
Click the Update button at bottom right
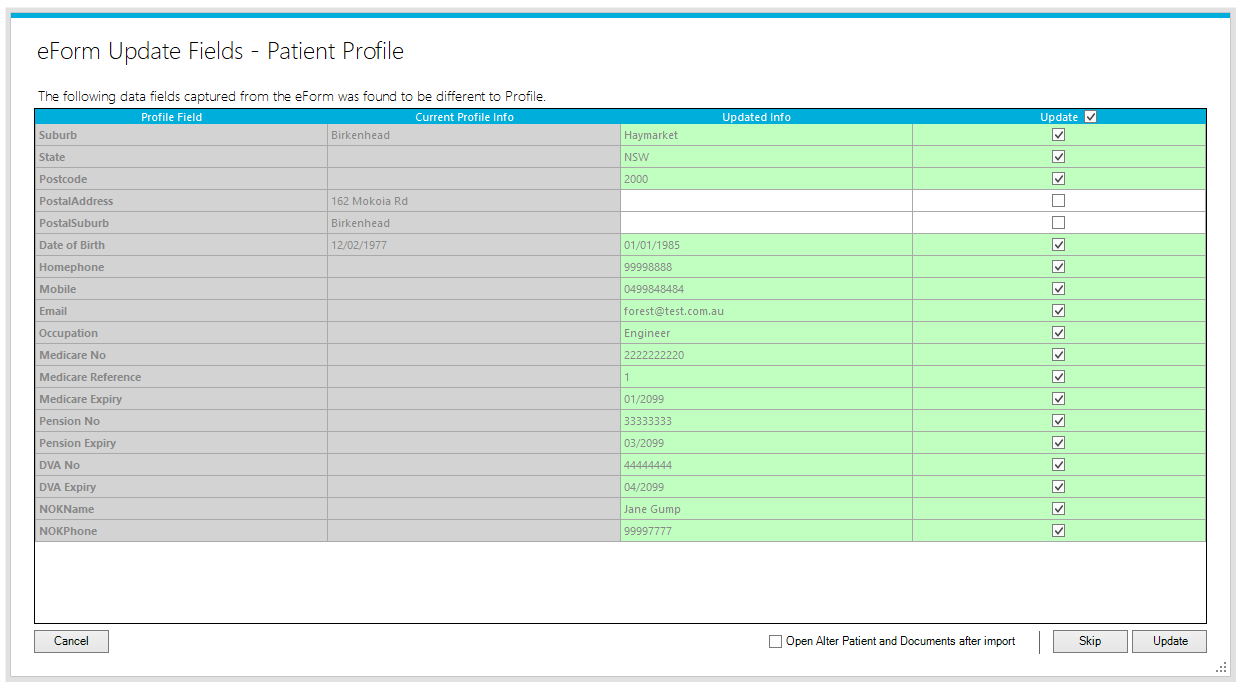click(x=1169, y=641)
